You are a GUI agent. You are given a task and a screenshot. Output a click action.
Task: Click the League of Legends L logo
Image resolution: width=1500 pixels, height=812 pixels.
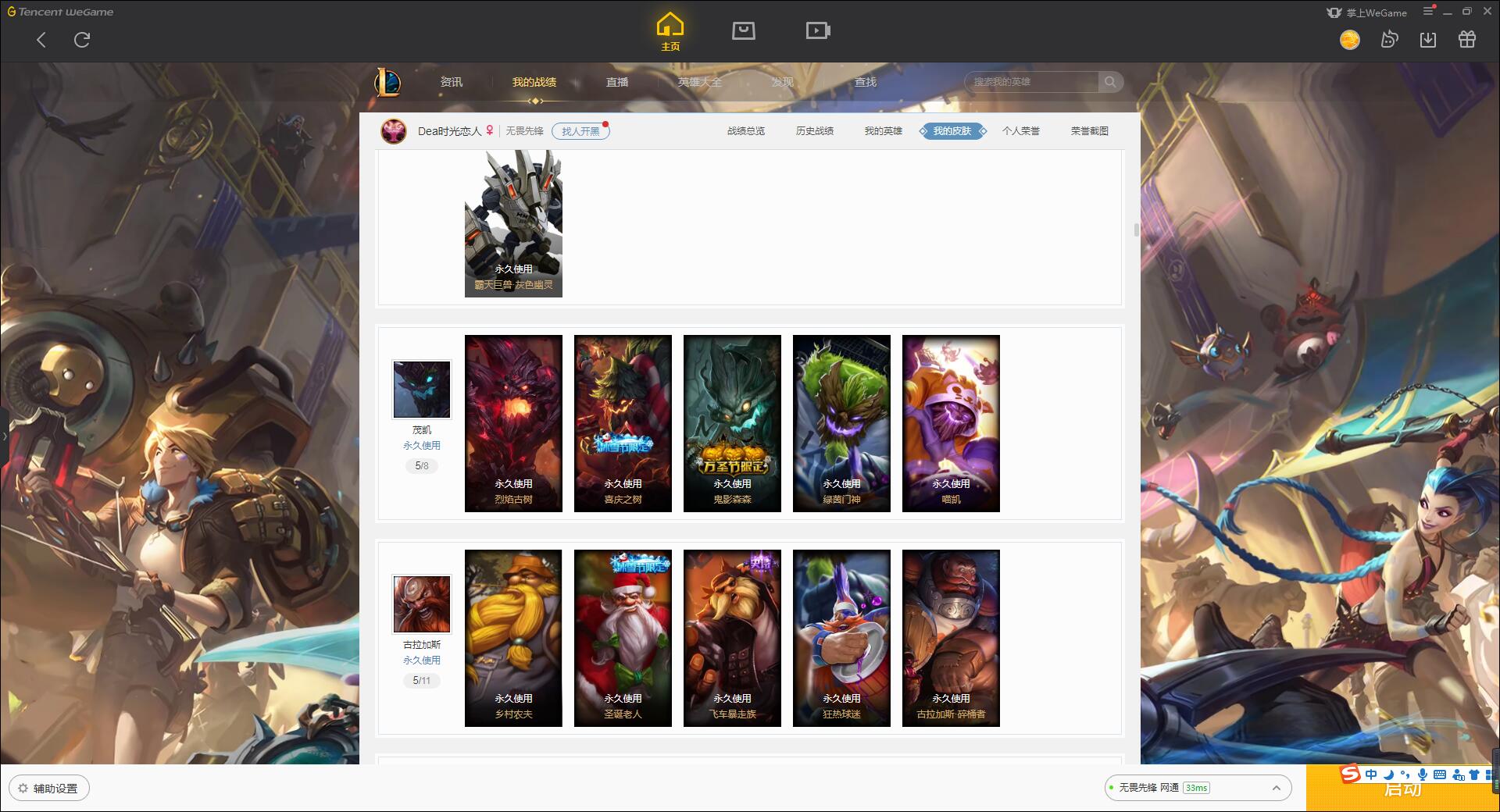[387, 82]
